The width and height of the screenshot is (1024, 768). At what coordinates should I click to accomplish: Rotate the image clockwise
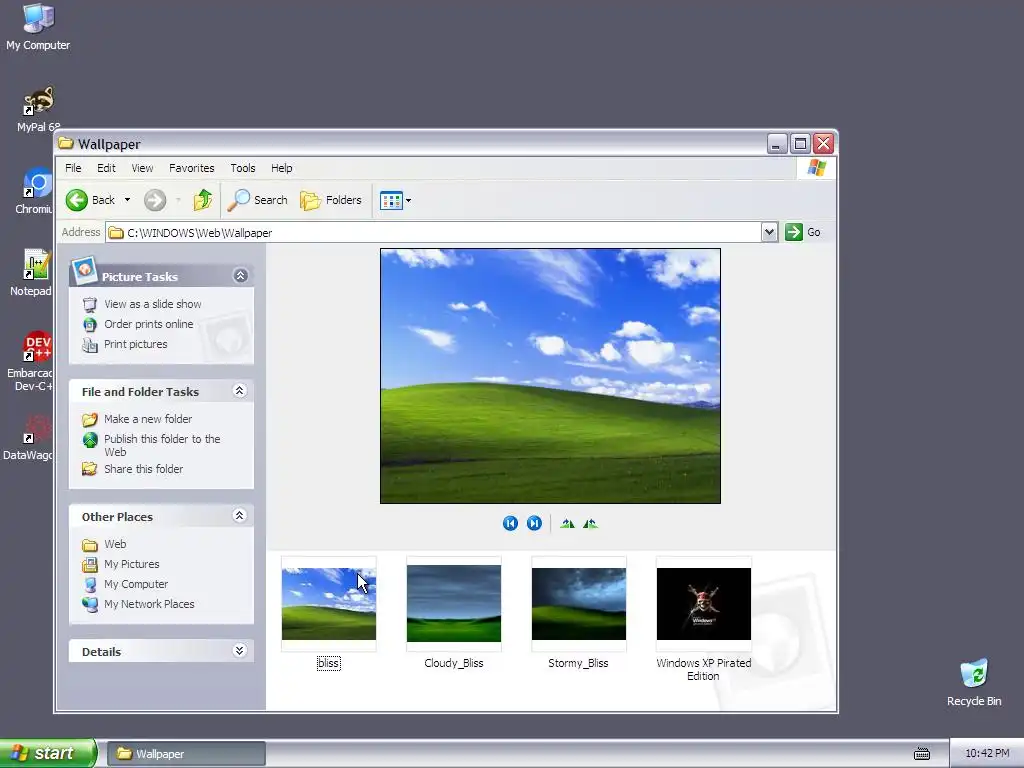[567, 523]
